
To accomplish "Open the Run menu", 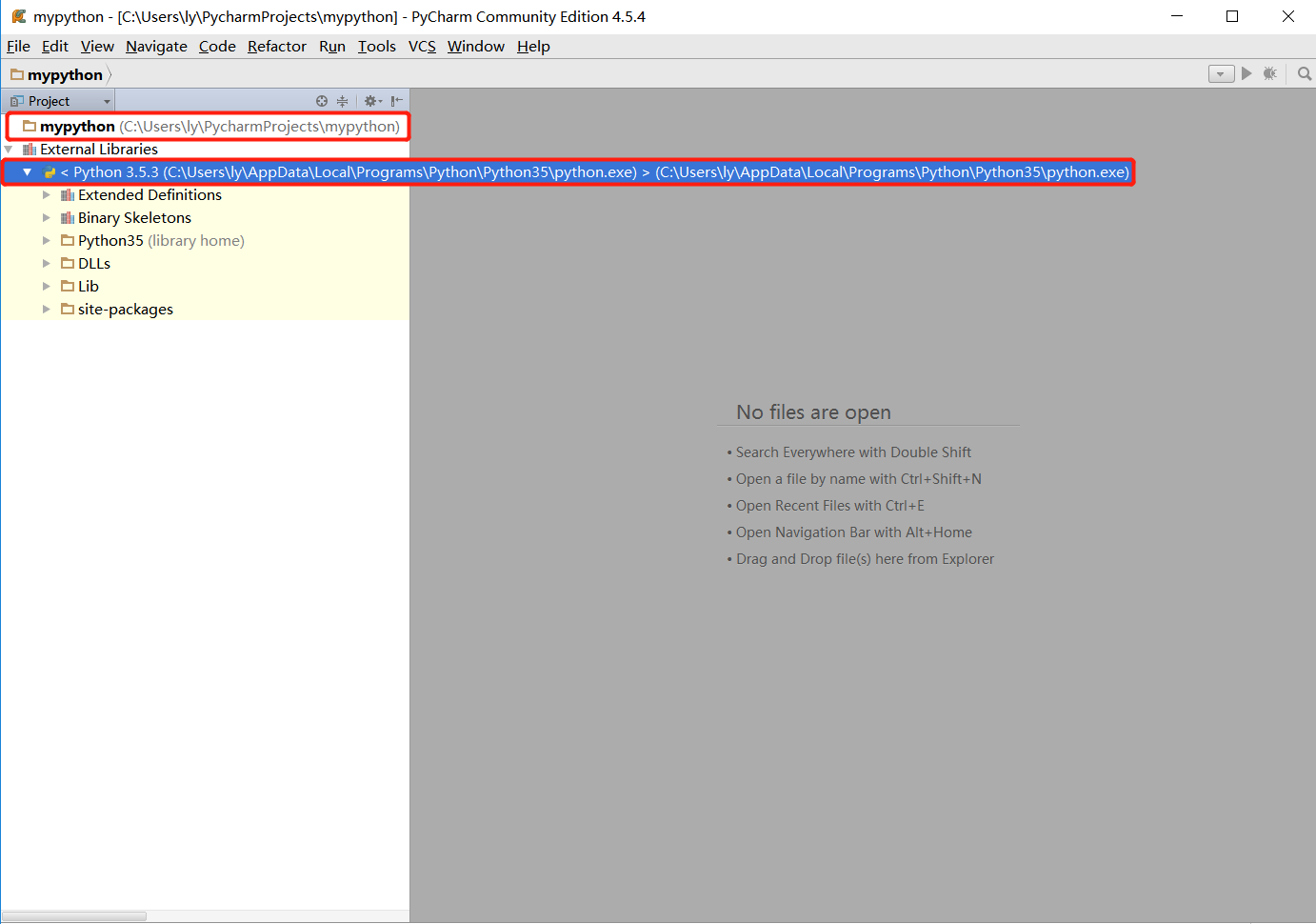I will (x=332, y=46).
